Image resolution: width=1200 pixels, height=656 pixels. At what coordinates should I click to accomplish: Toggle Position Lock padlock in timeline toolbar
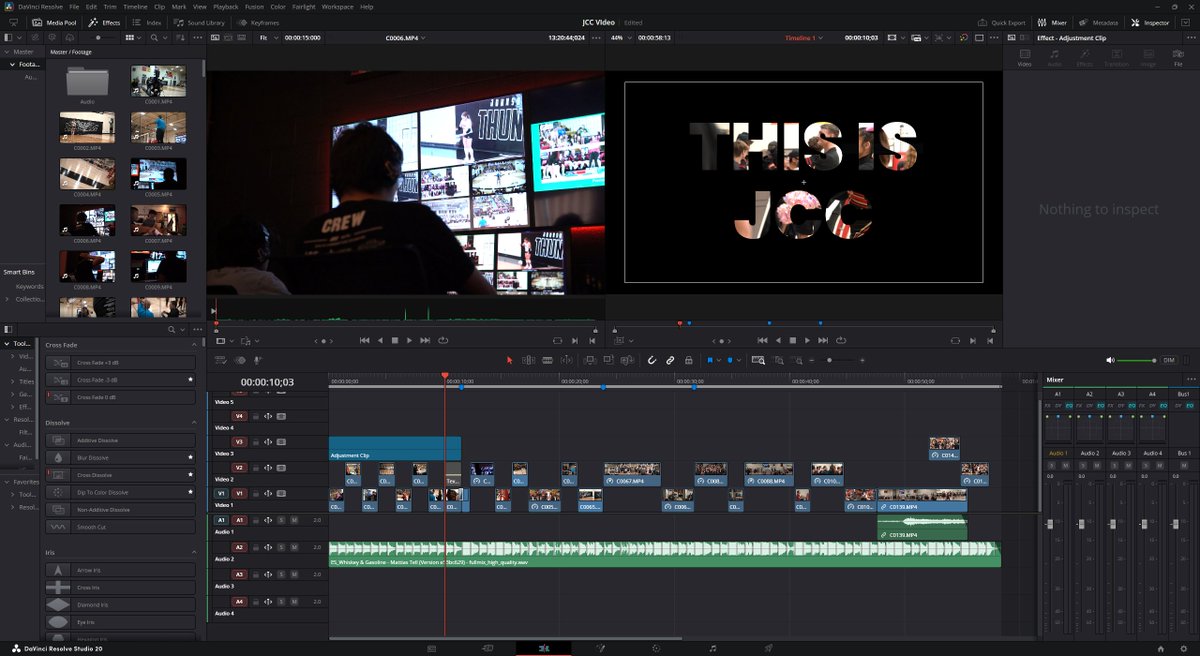tap(689, 360)
